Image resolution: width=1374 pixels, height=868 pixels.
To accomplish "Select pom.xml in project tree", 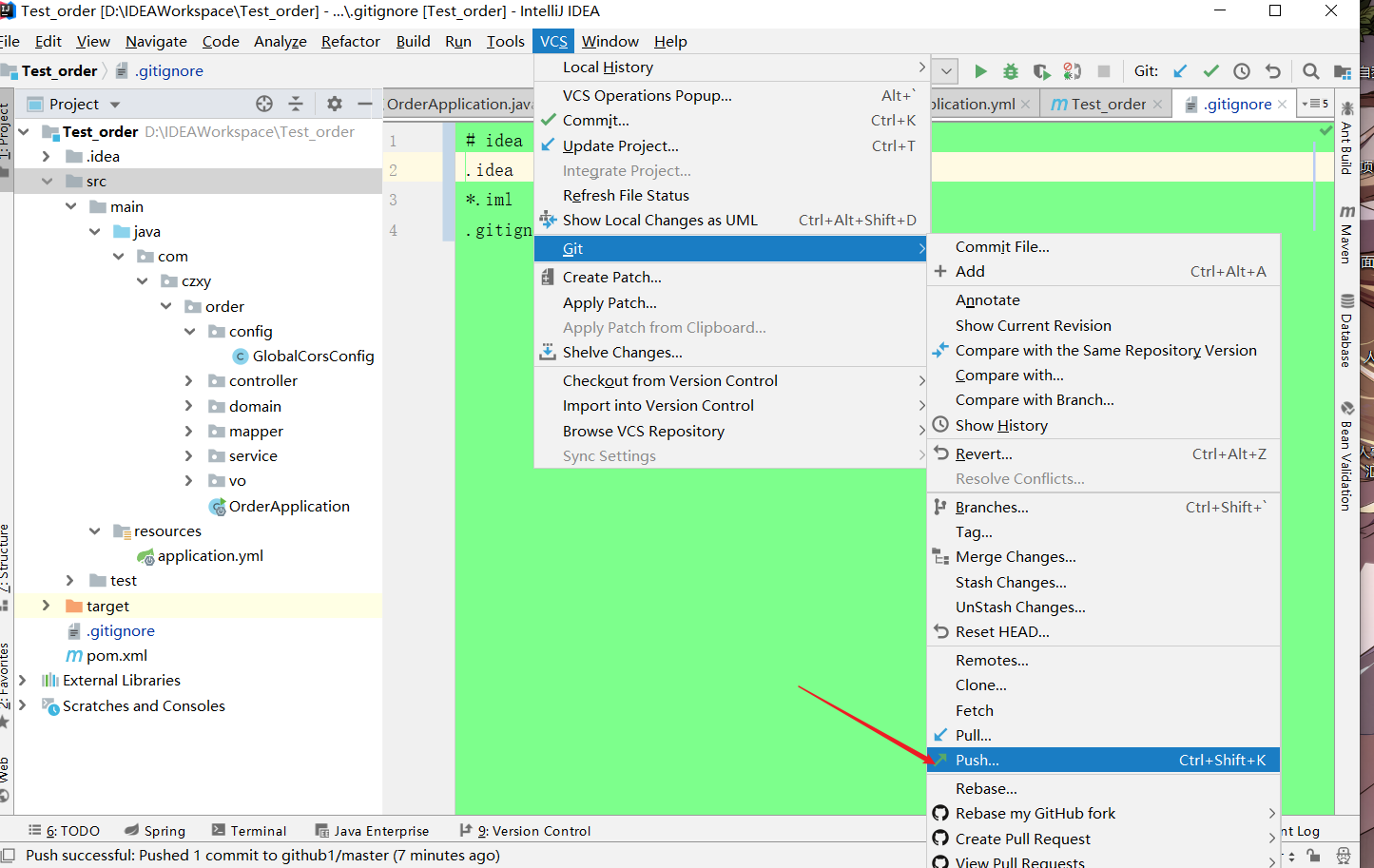I will click(106, 655).
